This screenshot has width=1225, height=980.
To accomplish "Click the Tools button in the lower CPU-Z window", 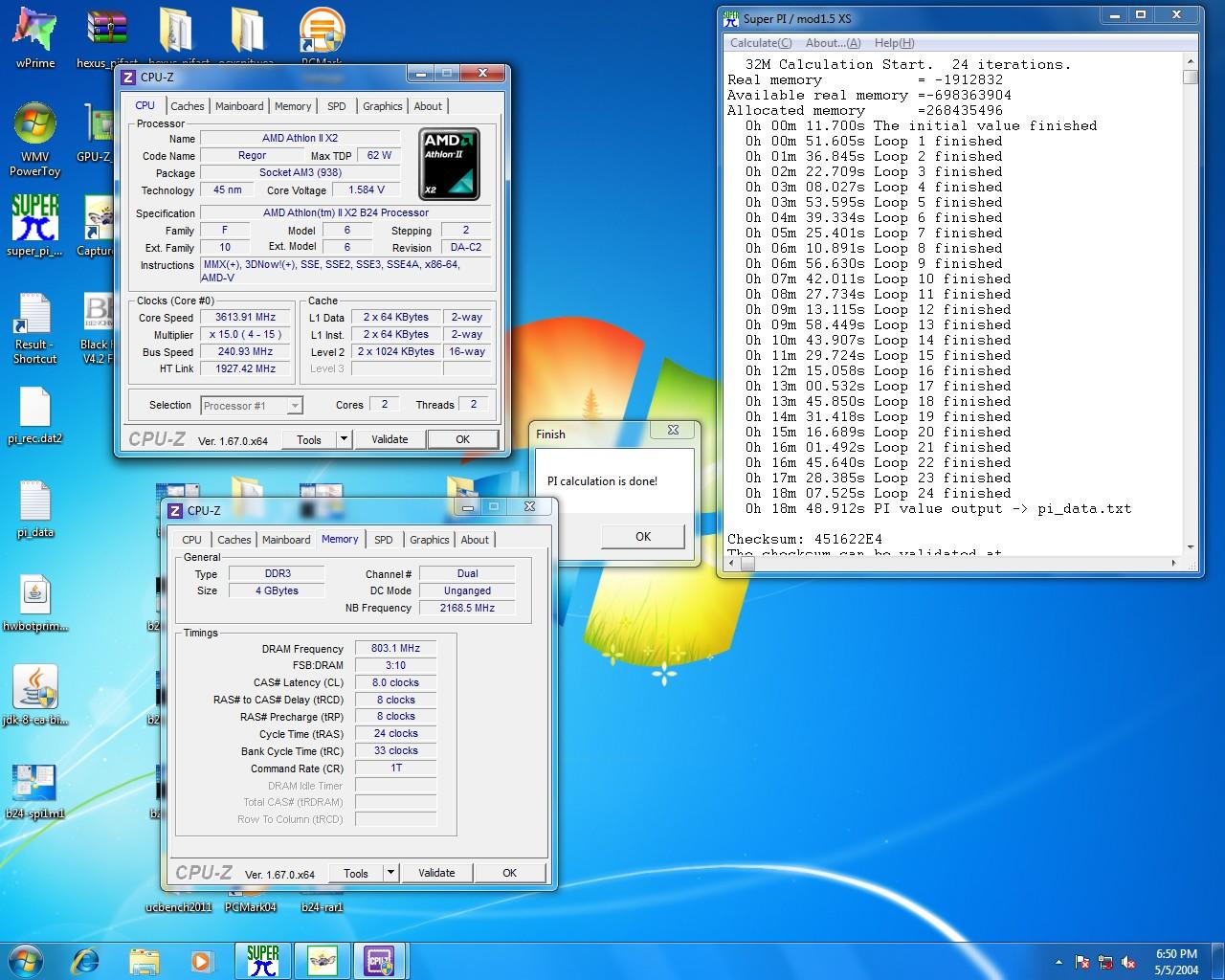I will 356,873.
